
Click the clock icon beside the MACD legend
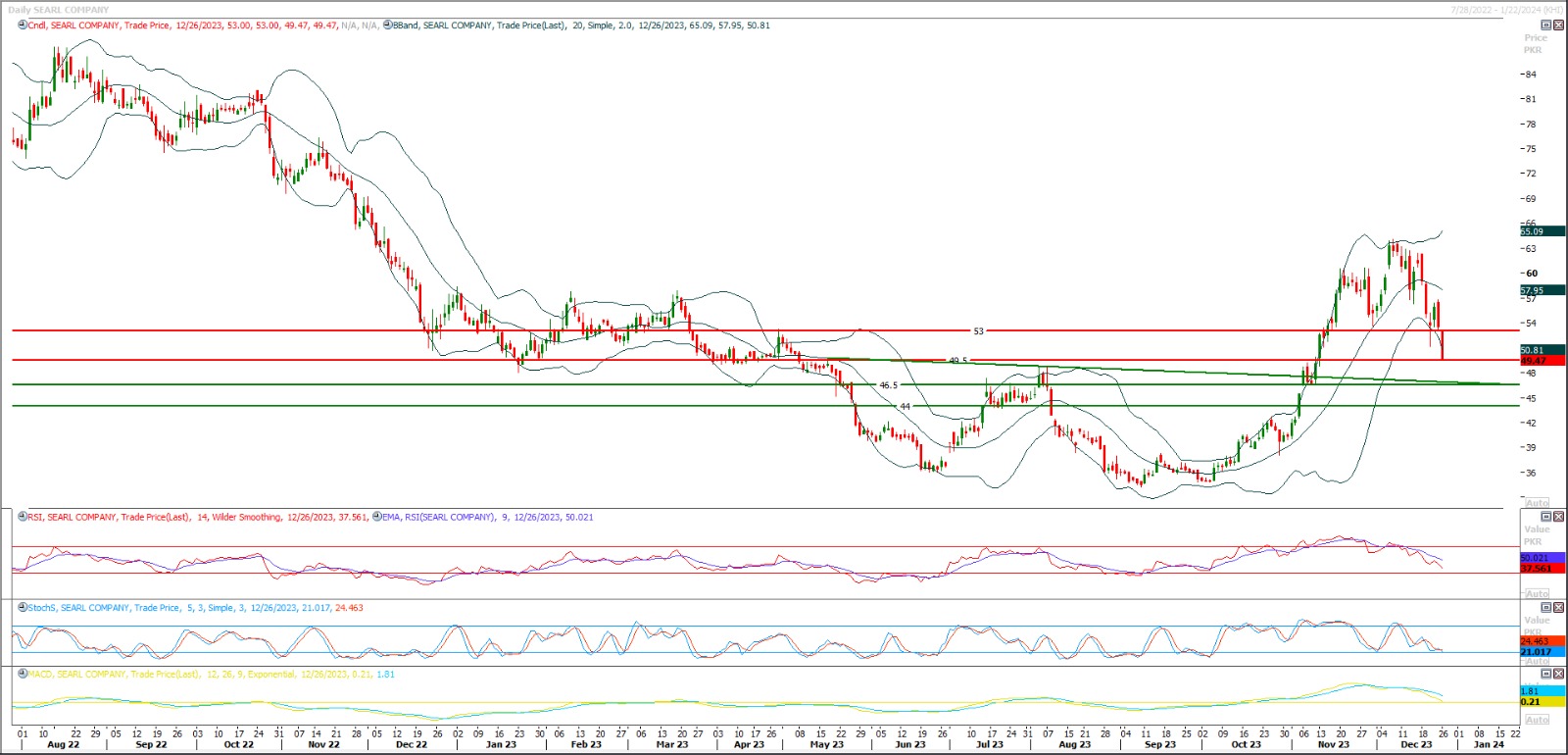(x=23, y=675)
